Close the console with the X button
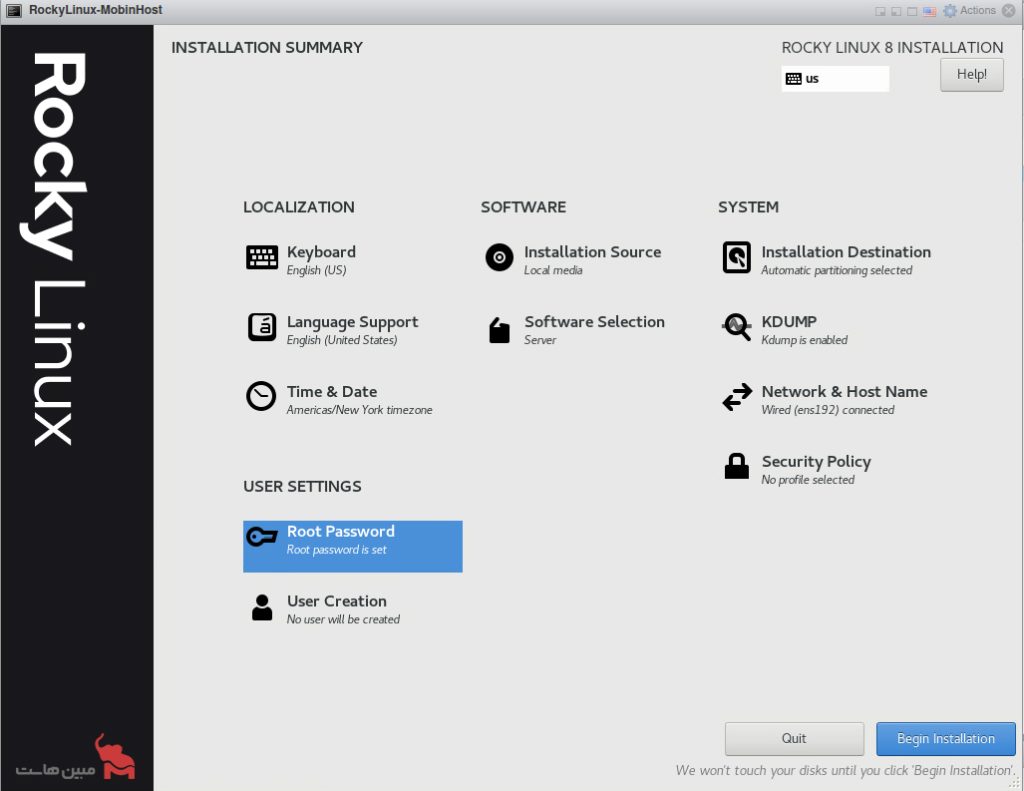The height and width of the screenshot is (791, 1024). pos(1010,10)
